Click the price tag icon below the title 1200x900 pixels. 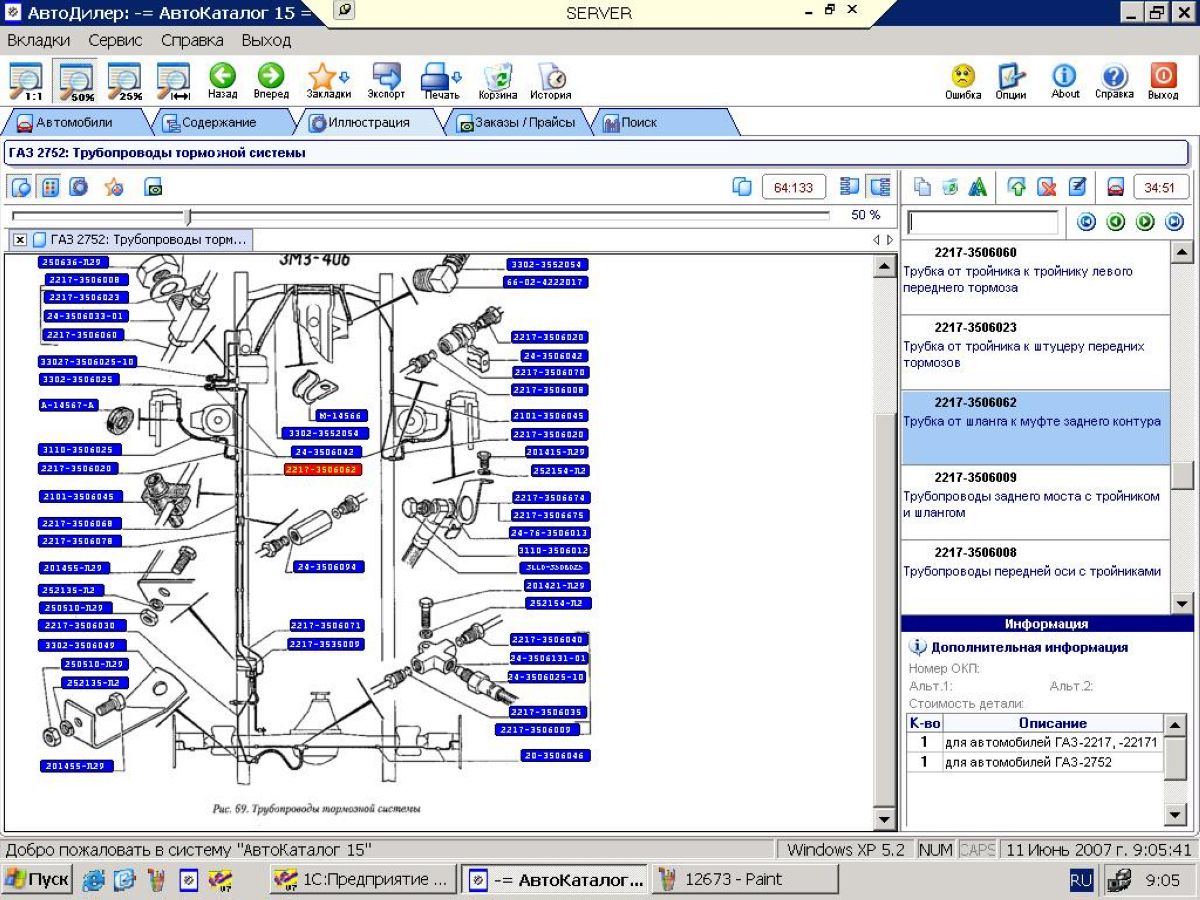click(x=153, y=187)
